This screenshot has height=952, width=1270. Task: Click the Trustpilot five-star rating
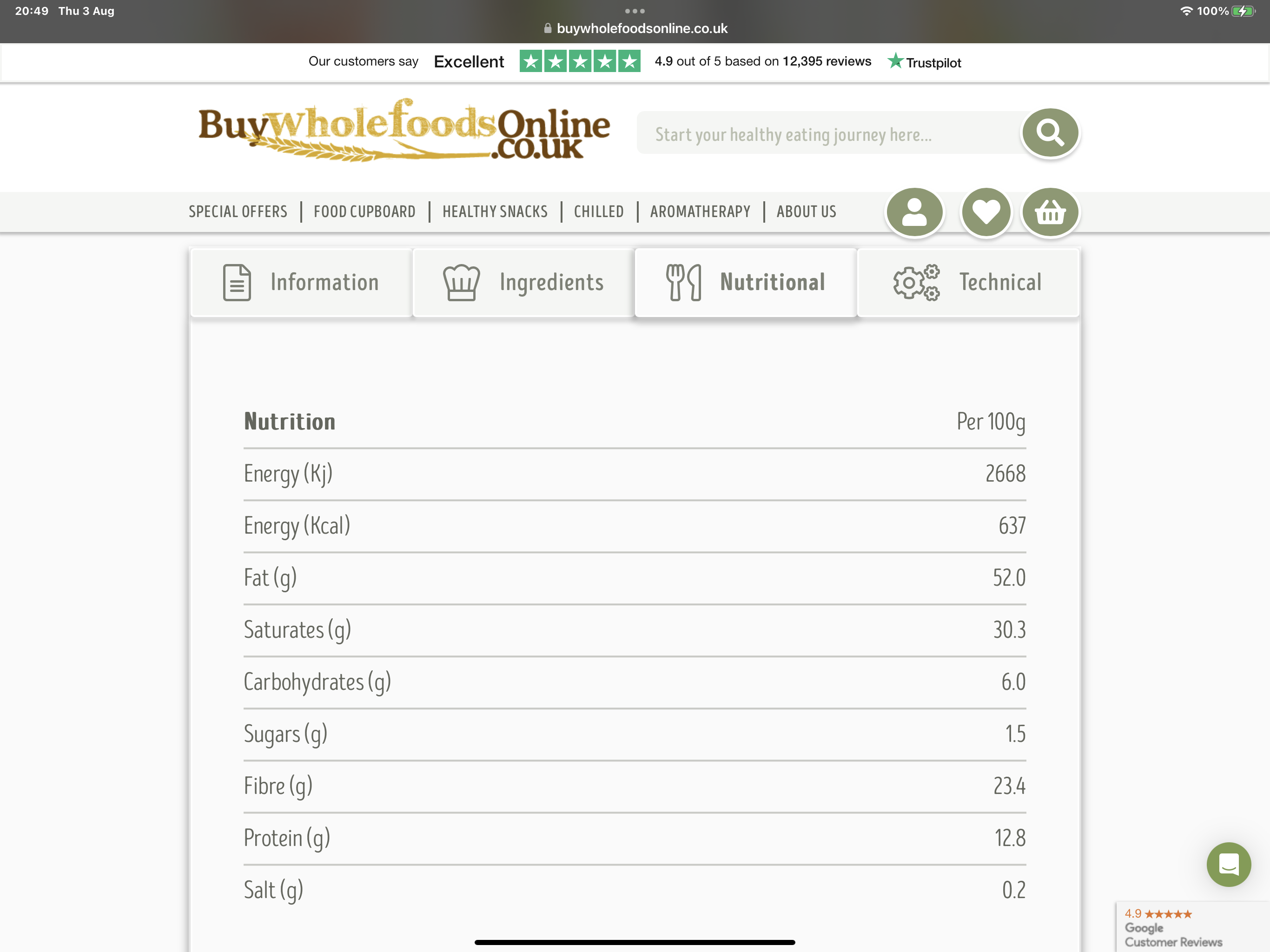580,61
